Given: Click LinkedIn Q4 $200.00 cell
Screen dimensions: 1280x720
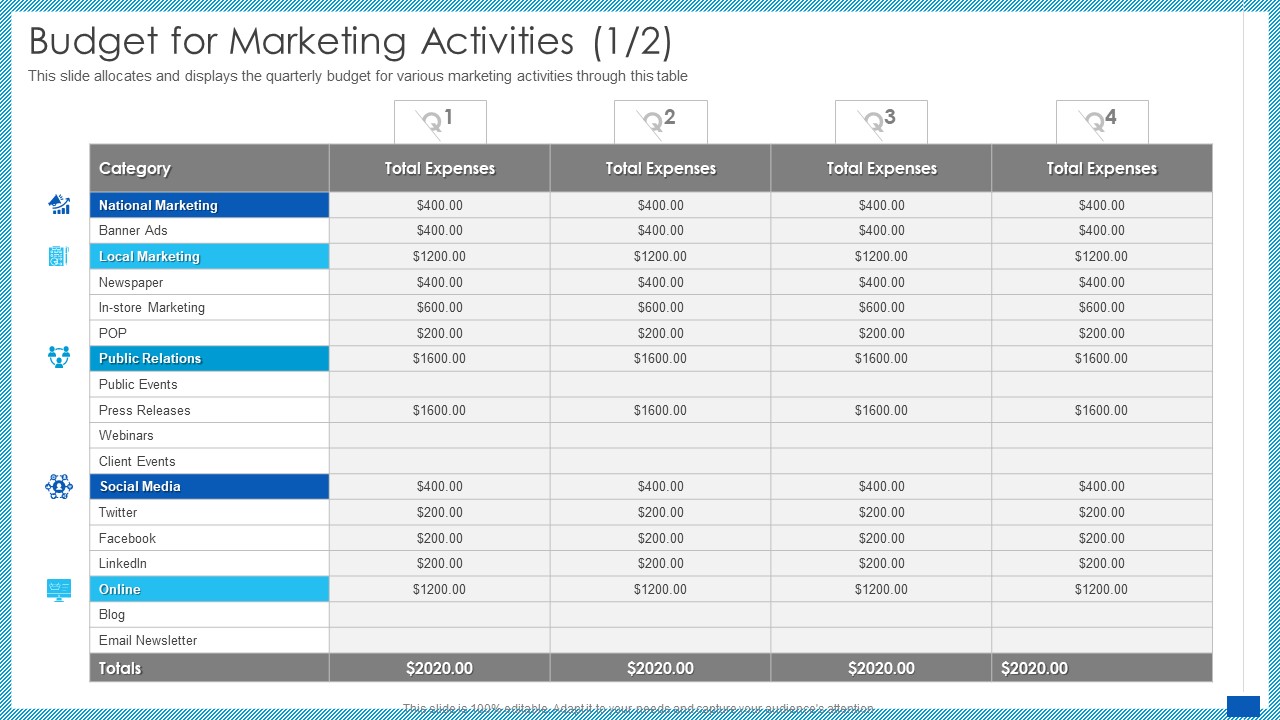Looking at the screenshot, I should click(1102, 563).
